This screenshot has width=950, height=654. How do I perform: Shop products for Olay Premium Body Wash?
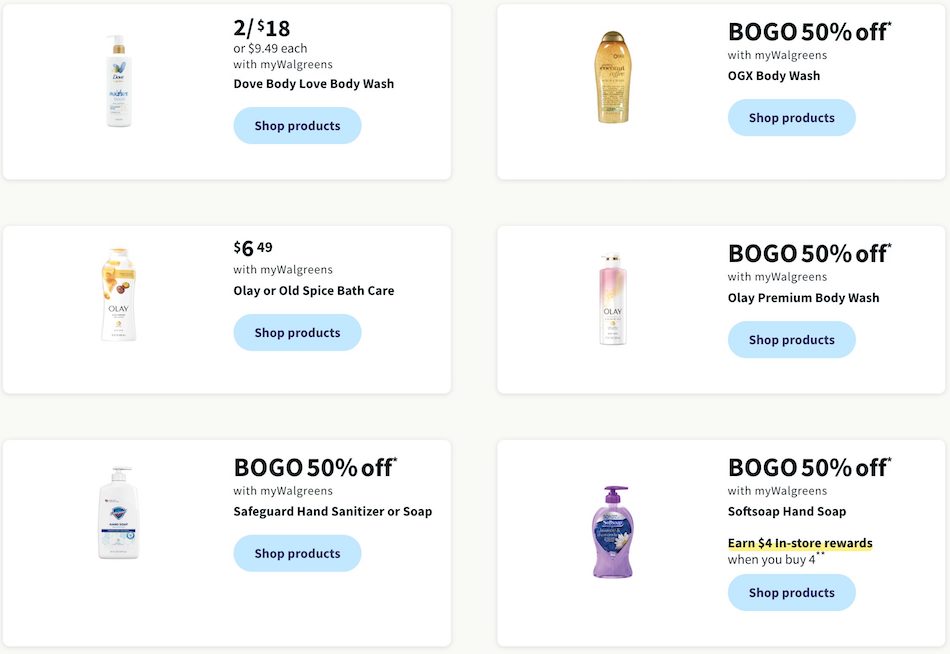point(792,339)
